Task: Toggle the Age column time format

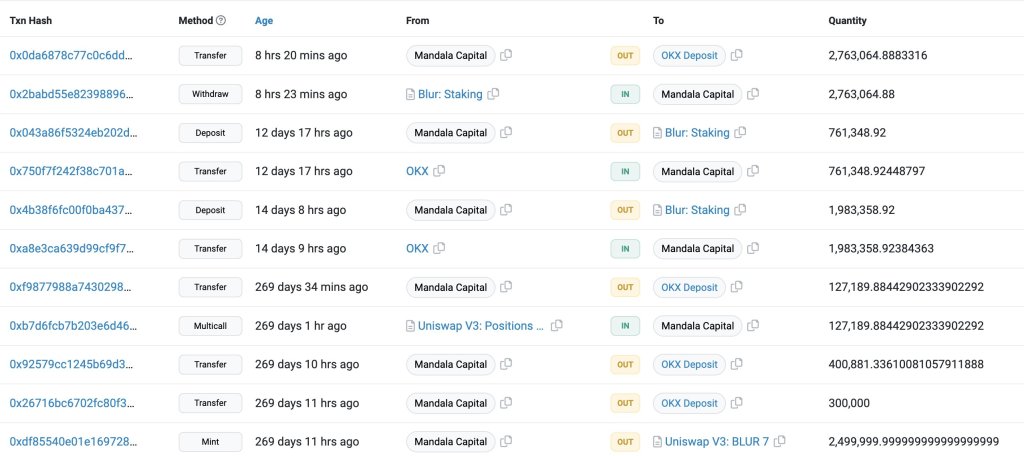Action: coord(264,21)
